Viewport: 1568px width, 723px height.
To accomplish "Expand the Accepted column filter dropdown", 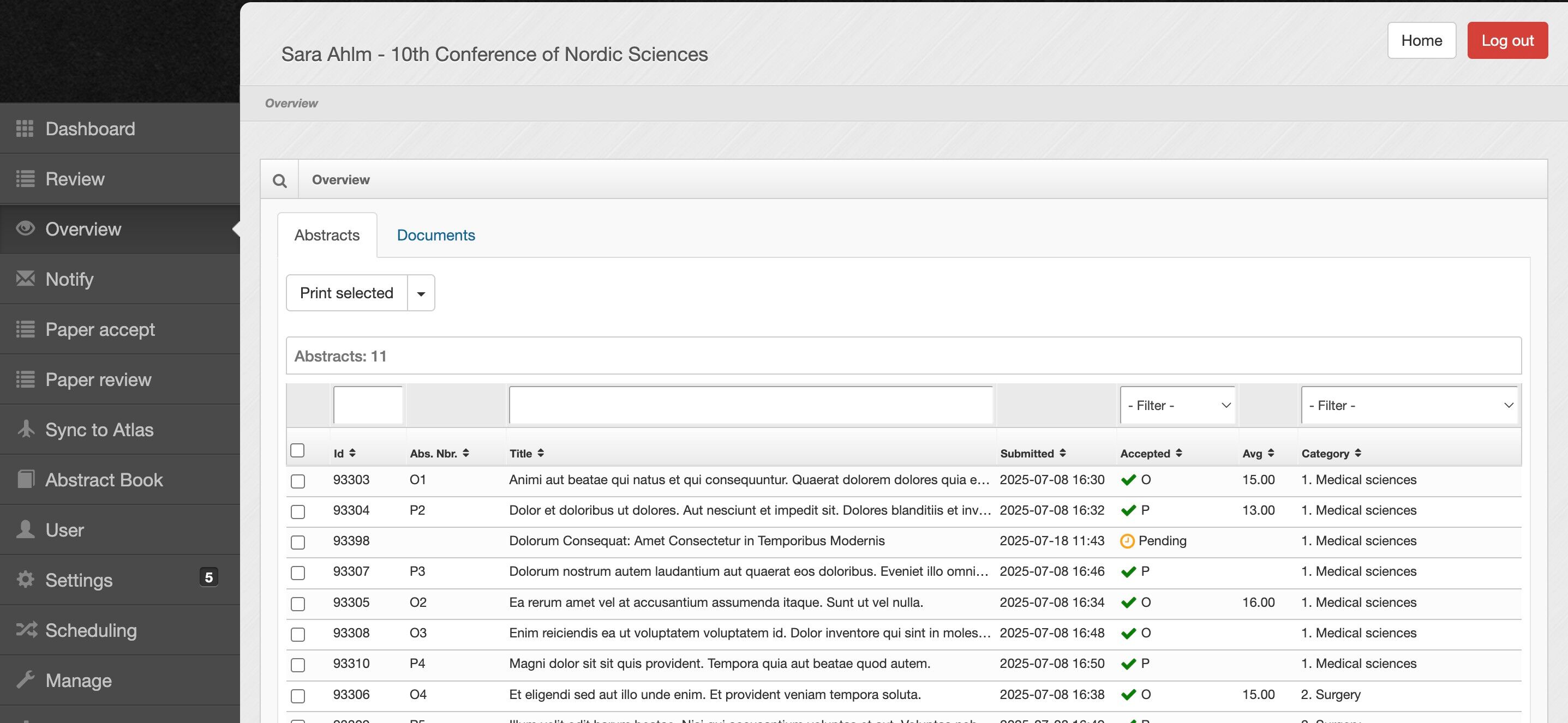I will (1177, 406).
